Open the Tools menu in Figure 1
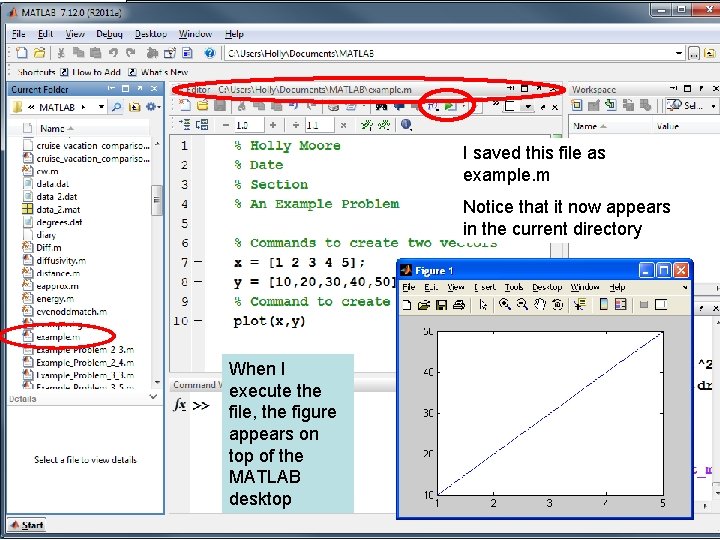 514,287
